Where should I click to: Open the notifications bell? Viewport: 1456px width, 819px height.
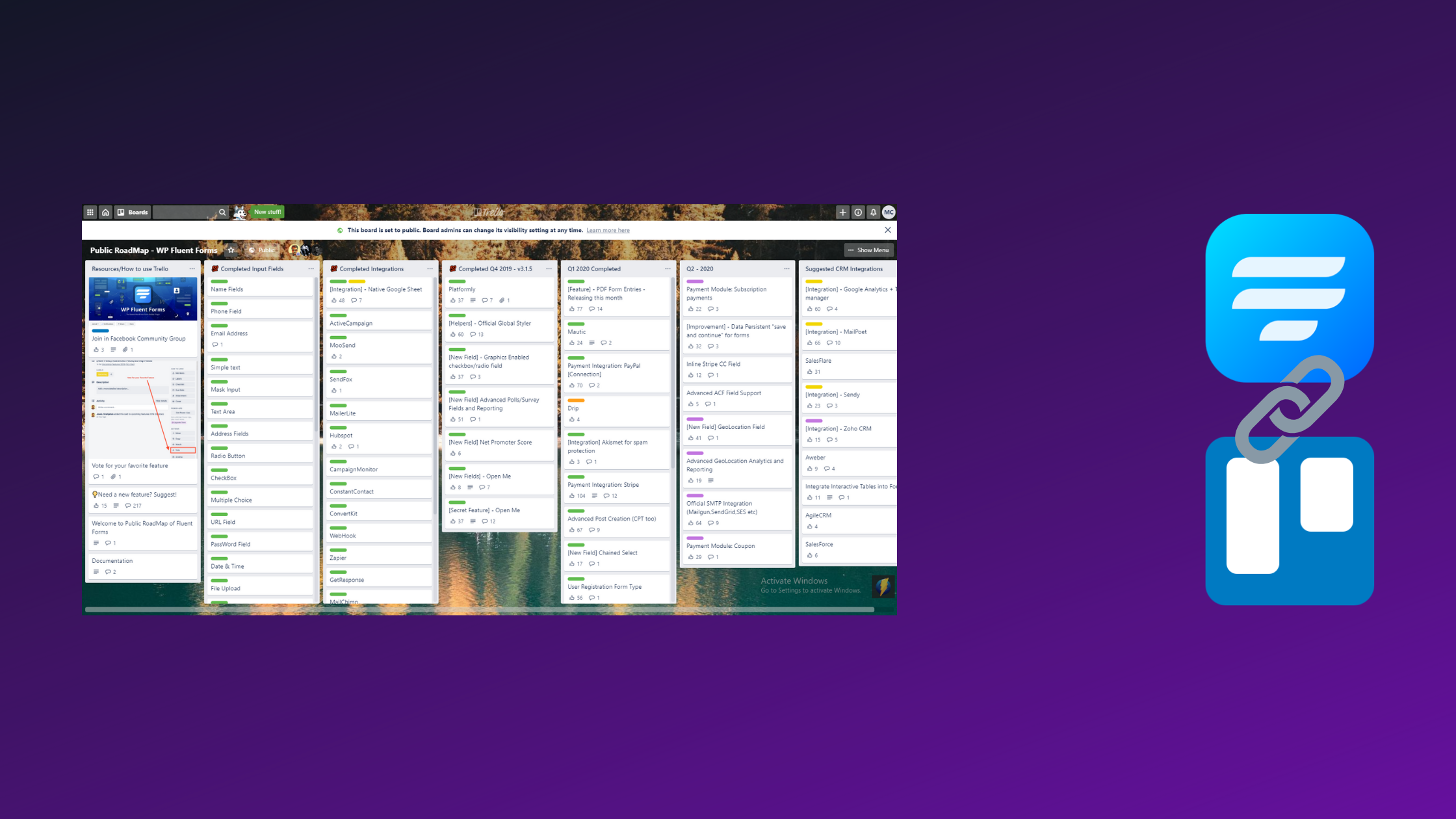click(873, 213)
